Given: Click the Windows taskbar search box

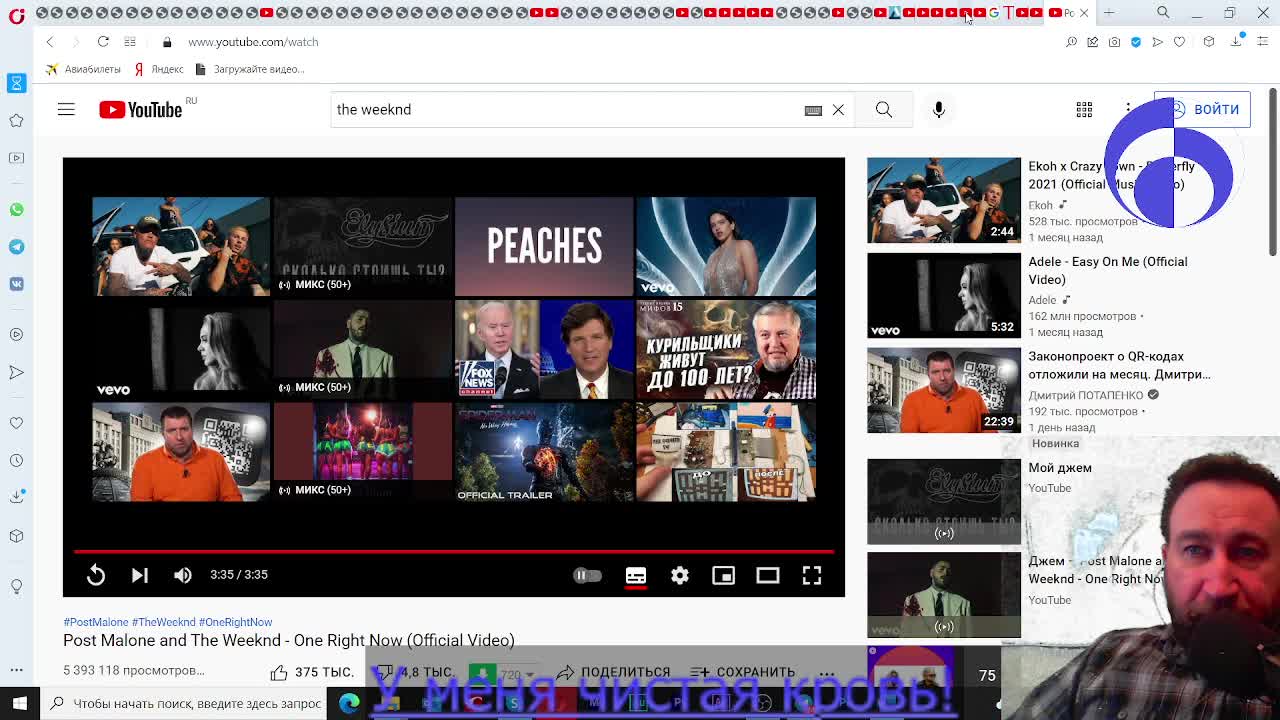Looking at the screenshot, I should 185,703.
